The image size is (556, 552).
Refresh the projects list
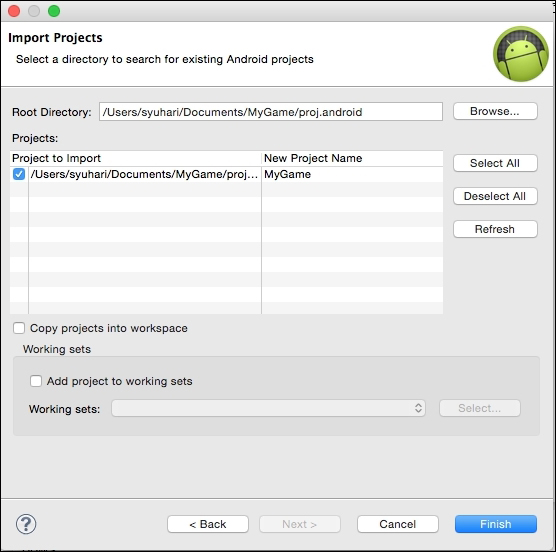[495, 229]
